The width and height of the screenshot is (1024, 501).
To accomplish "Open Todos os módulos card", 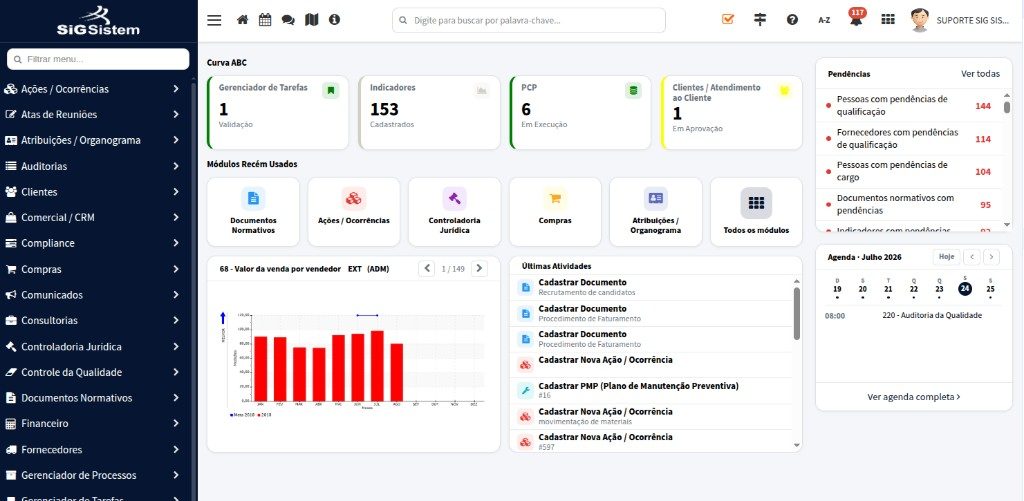I will point(756,212).
